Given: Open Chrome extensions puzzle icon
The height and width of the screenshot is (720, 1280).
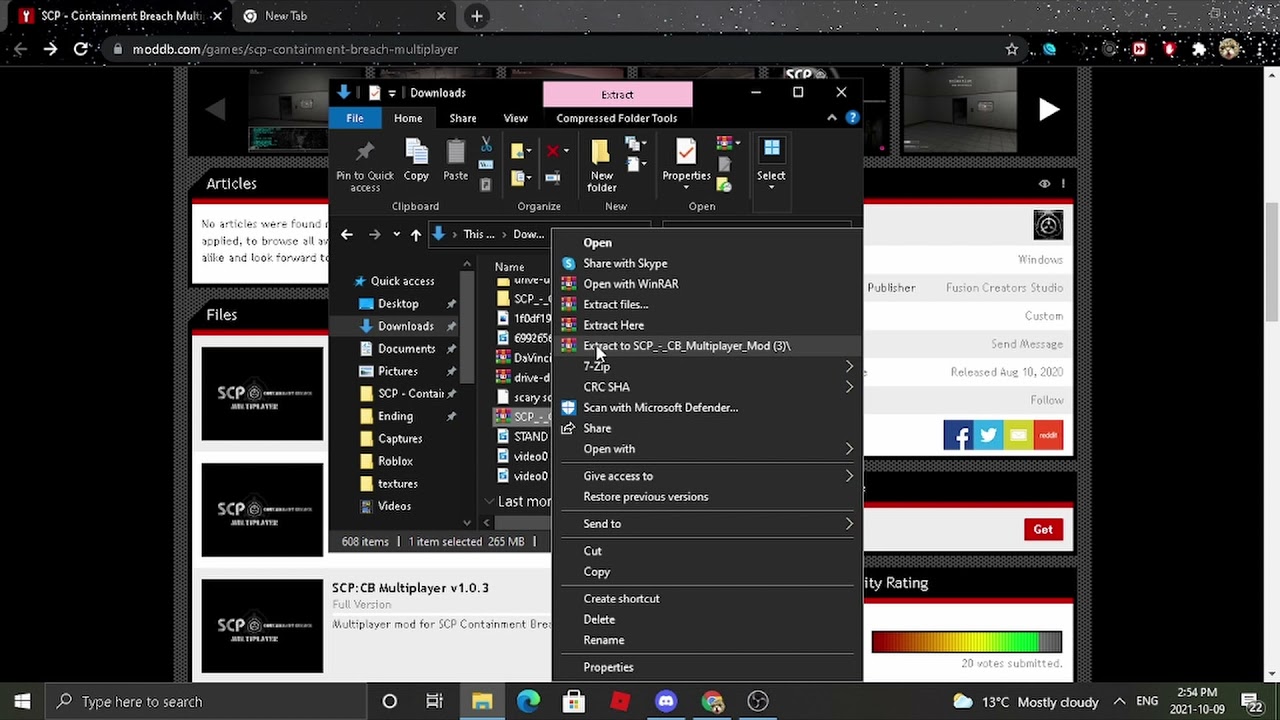Looking at the screenshot, I should click(1199, 49).
